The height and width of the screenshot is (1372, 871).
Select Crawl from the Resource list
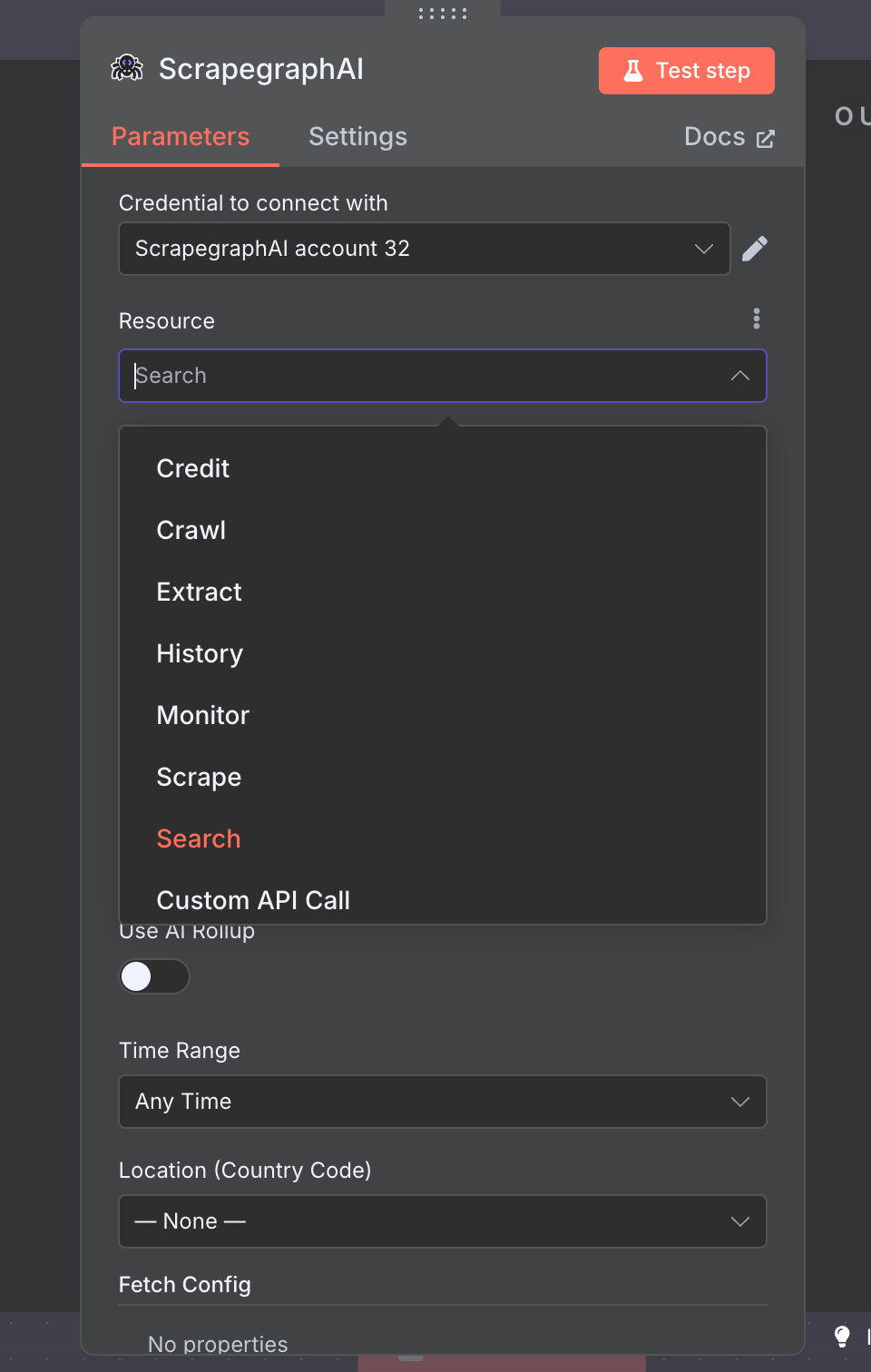(x=442, y=530)
